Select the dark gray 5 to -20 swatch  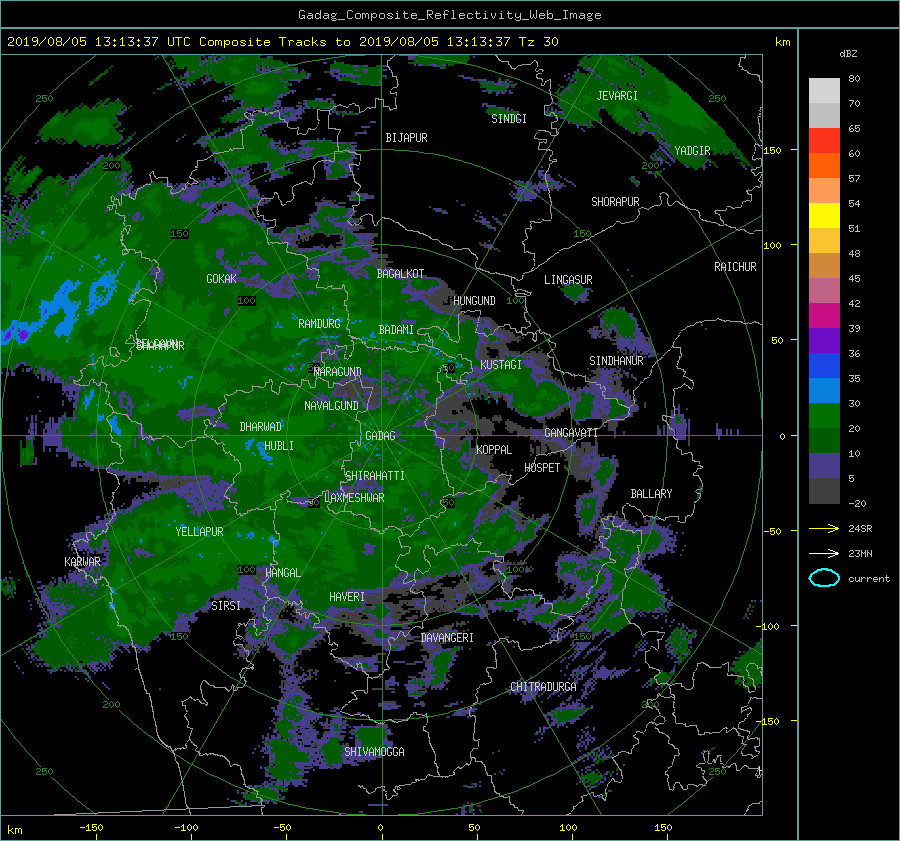click(824, 491)
